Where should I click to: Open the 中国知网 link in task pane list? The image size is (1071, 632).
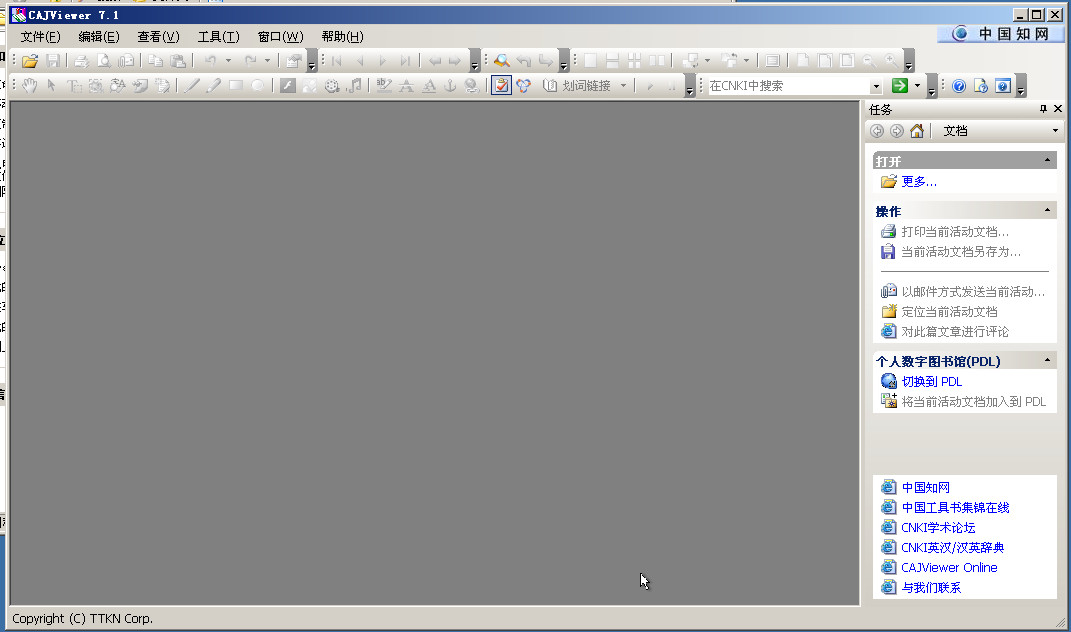pyautogui.click(x=926, y=487)
